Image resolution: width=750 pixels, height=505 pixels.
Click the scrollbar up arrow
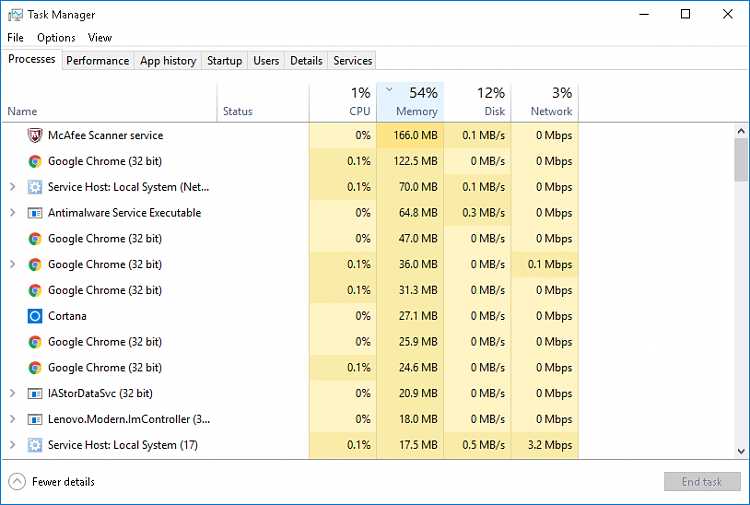741,131
